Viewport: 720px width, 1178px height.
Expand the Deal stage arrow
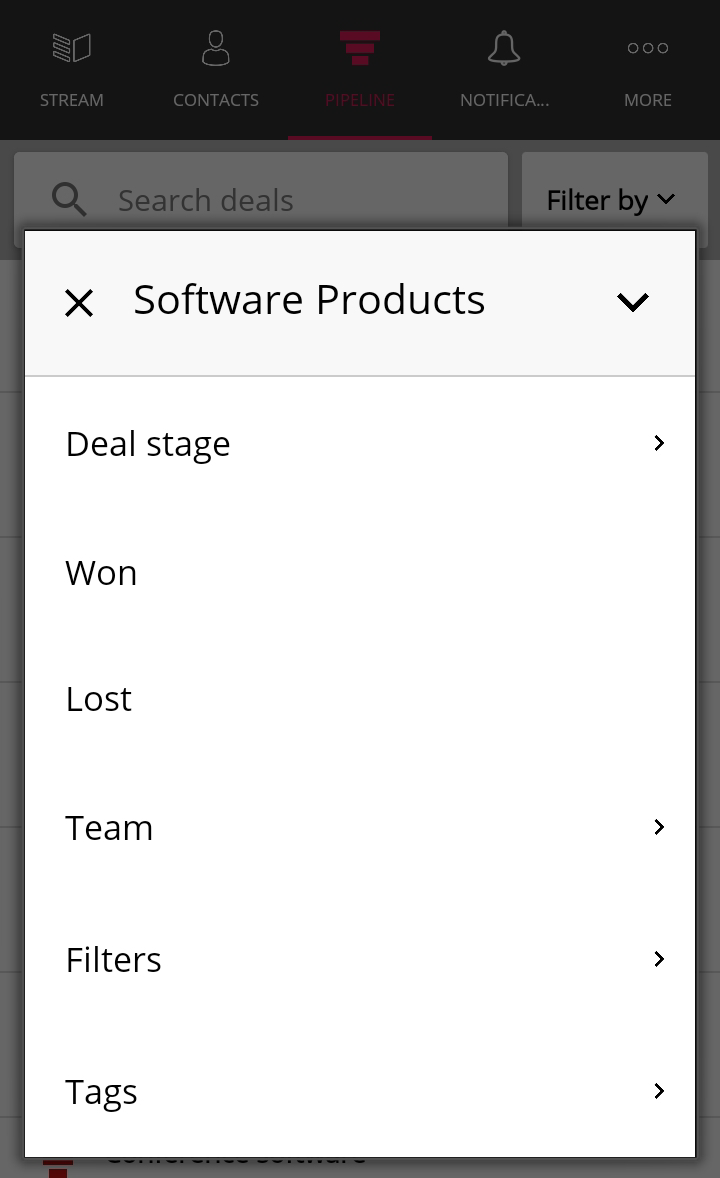click(x=659, y=443)
